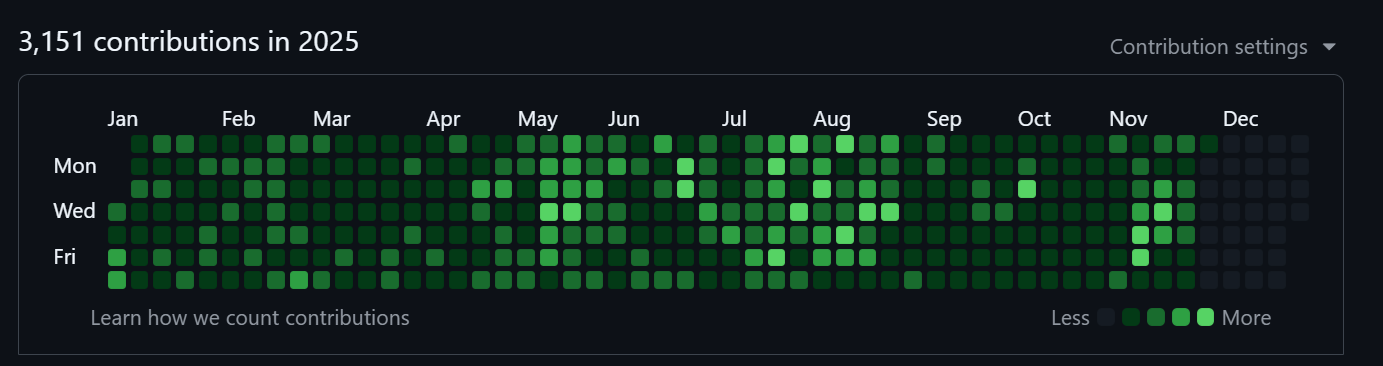The height and width of the screenshot is (366, 1383).
Task: Select the bright Tuesday cell under the Oct label
Action: coord(1027,188)
